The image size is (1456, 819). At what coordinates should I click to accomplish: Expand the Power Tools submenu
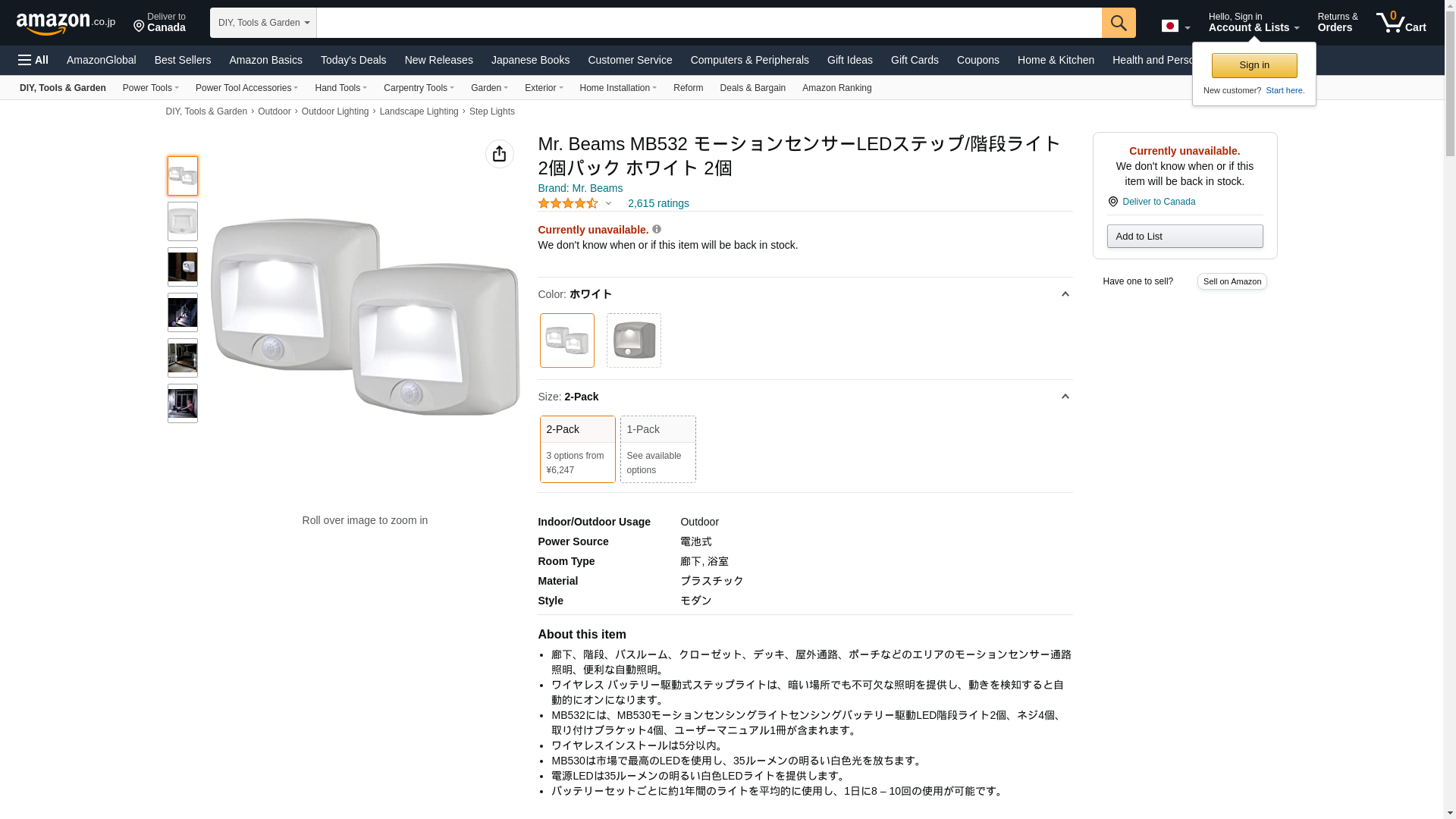[150, 88]
